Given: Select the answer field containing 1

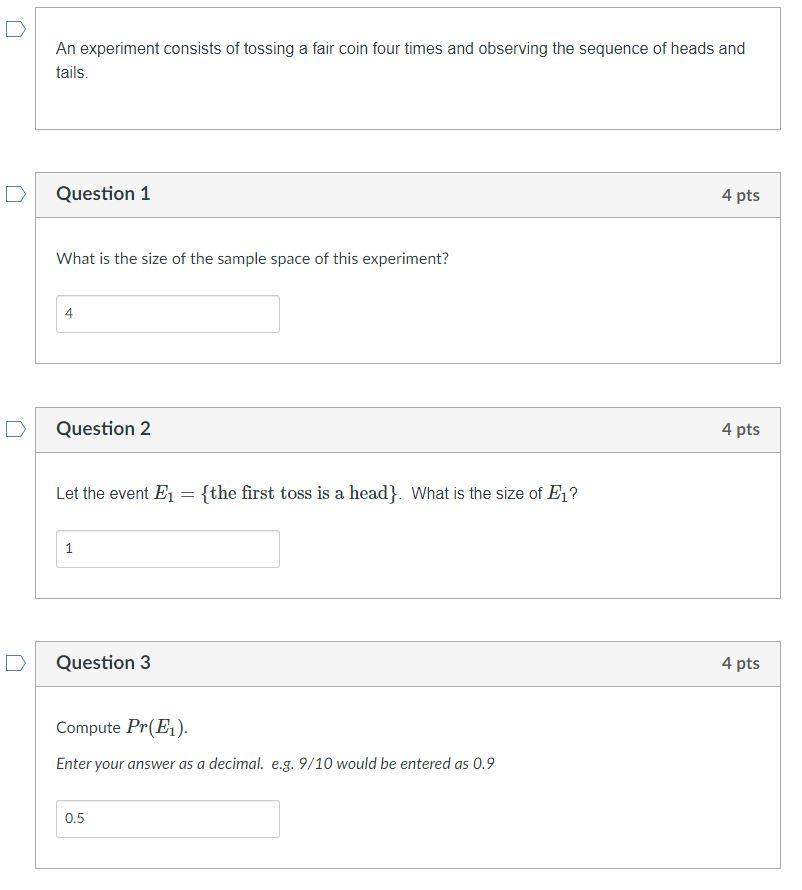Looking at the screenshot, I should click(x=167, y=548).
